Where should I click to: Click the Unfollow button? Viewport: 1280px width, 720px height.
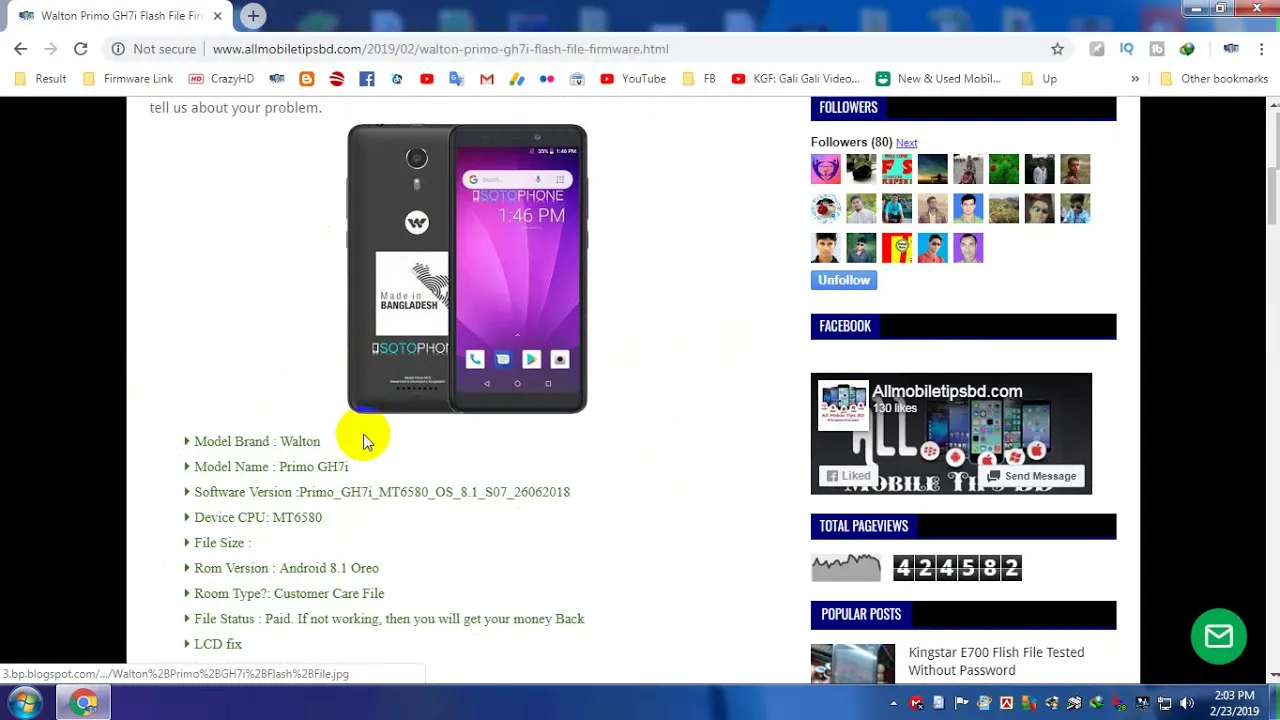coord(844,280)
